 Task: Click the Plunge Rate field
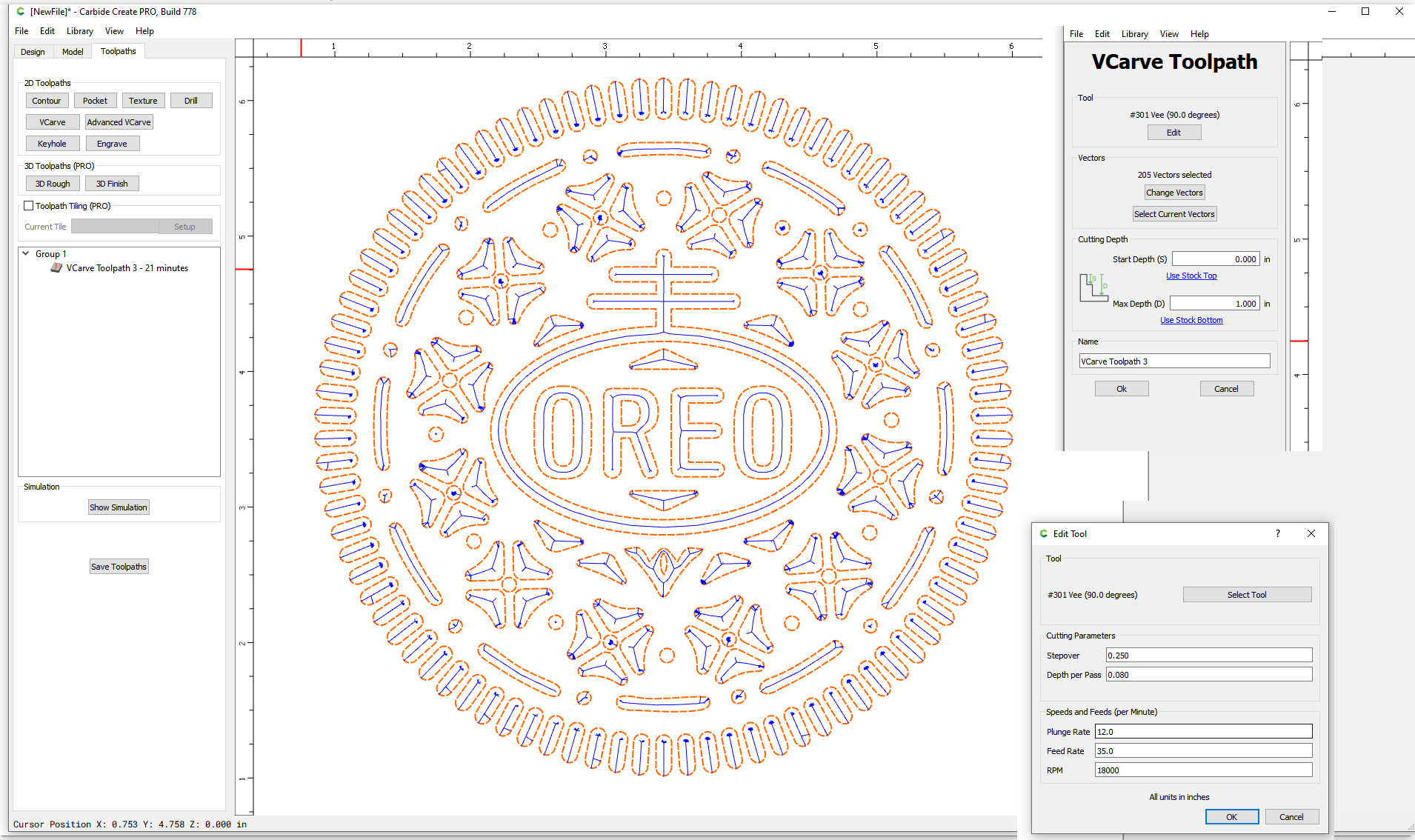pyautogui.click(x=1203, y=732)
